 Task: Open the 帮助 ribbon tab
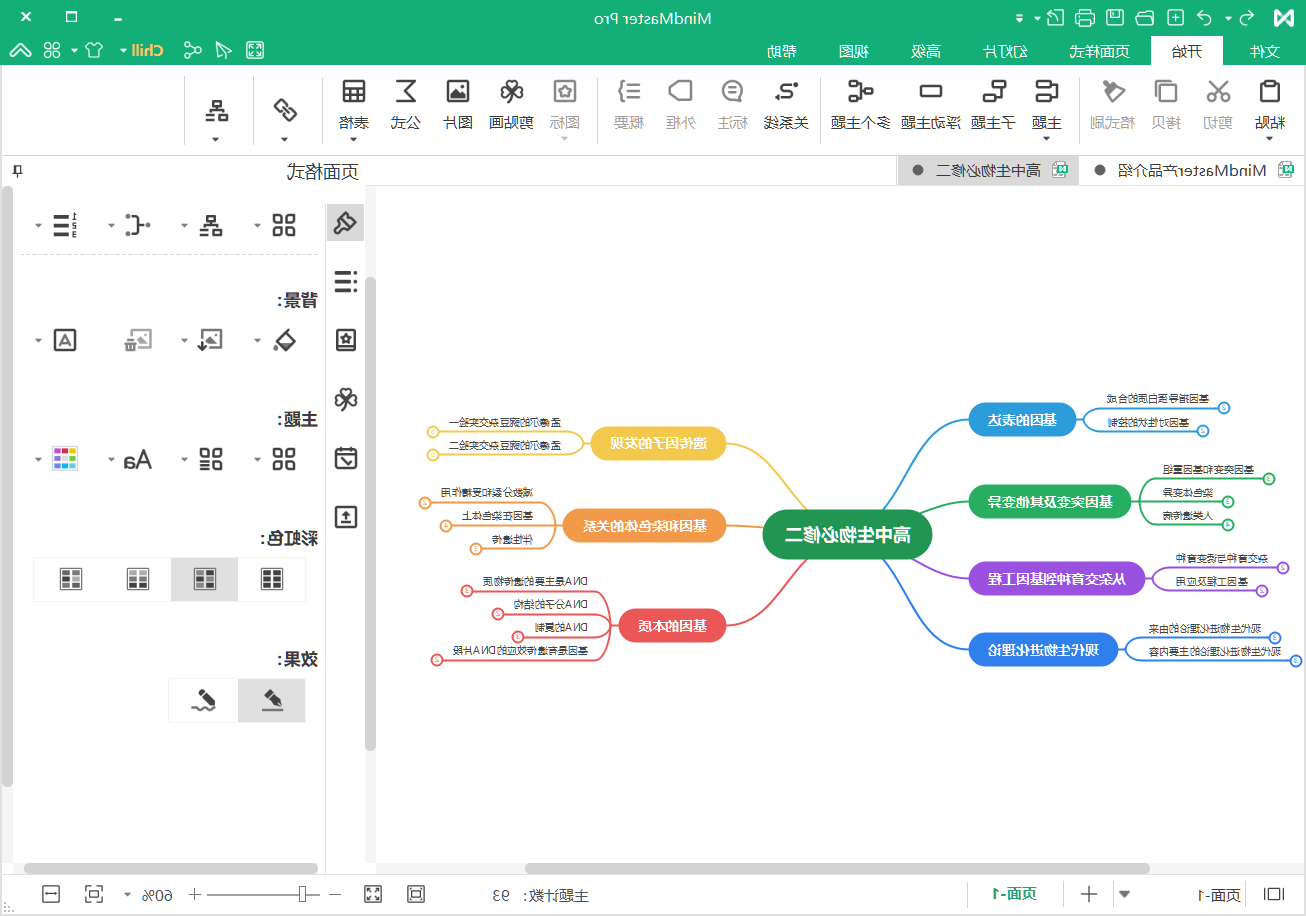(782, 51)
